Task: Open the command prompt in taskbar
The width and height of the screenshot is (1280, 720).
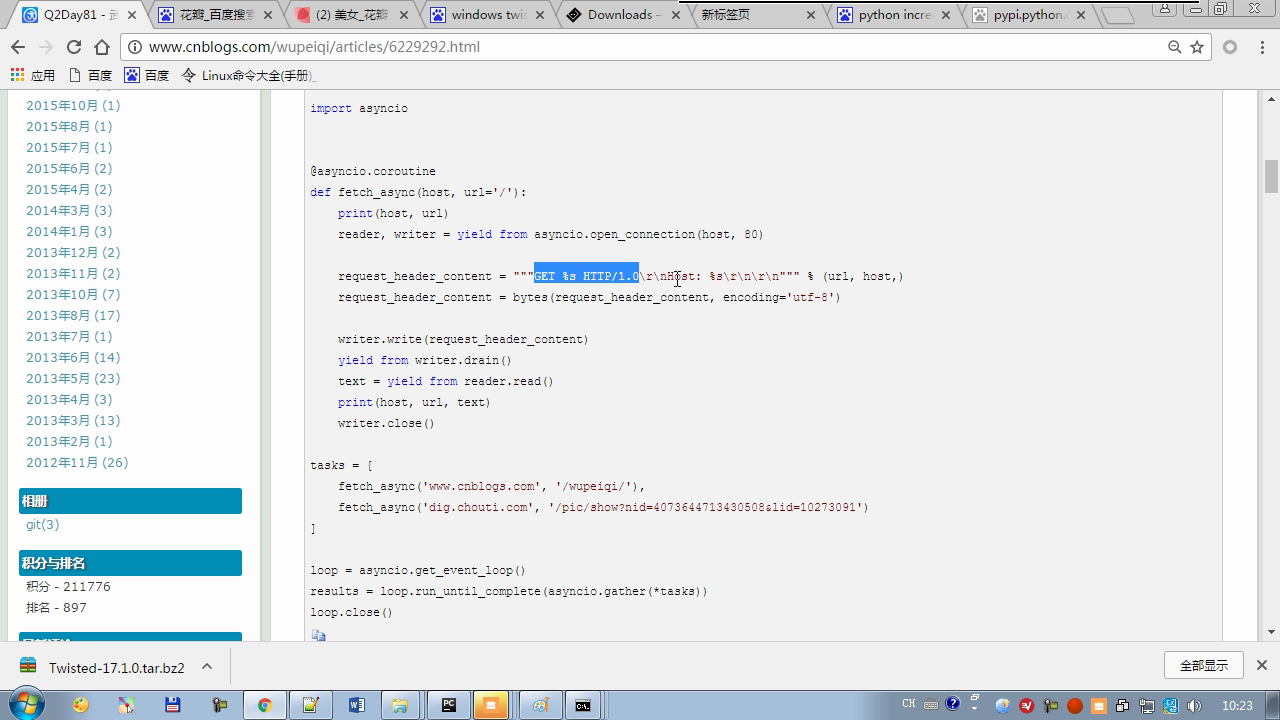Action: pos(582,705)
